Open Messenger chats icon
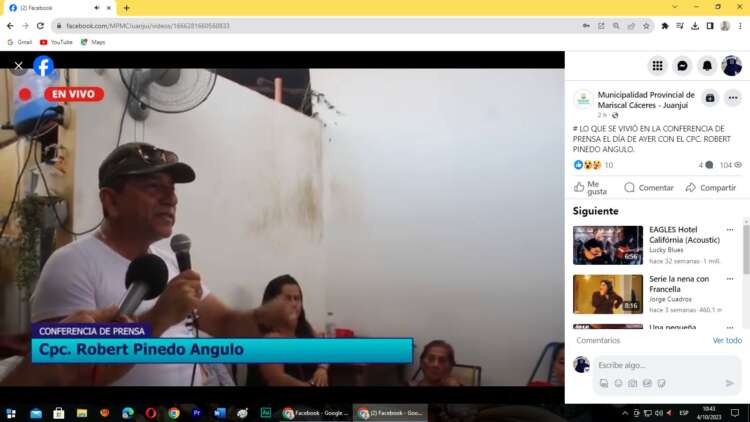The image size is (750, 422). click(682, 66)
